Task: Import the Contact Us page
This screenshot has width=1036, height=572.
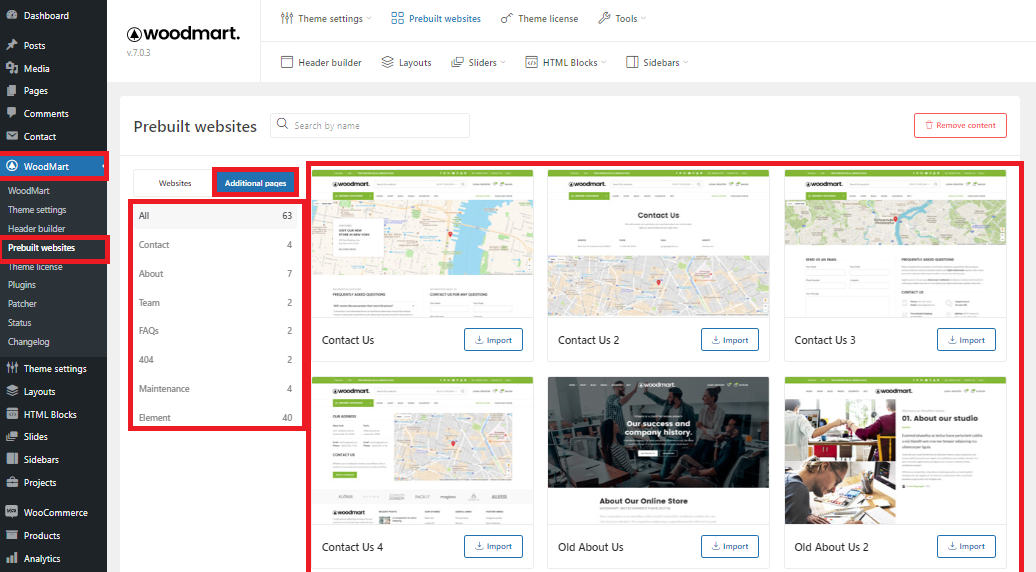Action: [494, 340]
